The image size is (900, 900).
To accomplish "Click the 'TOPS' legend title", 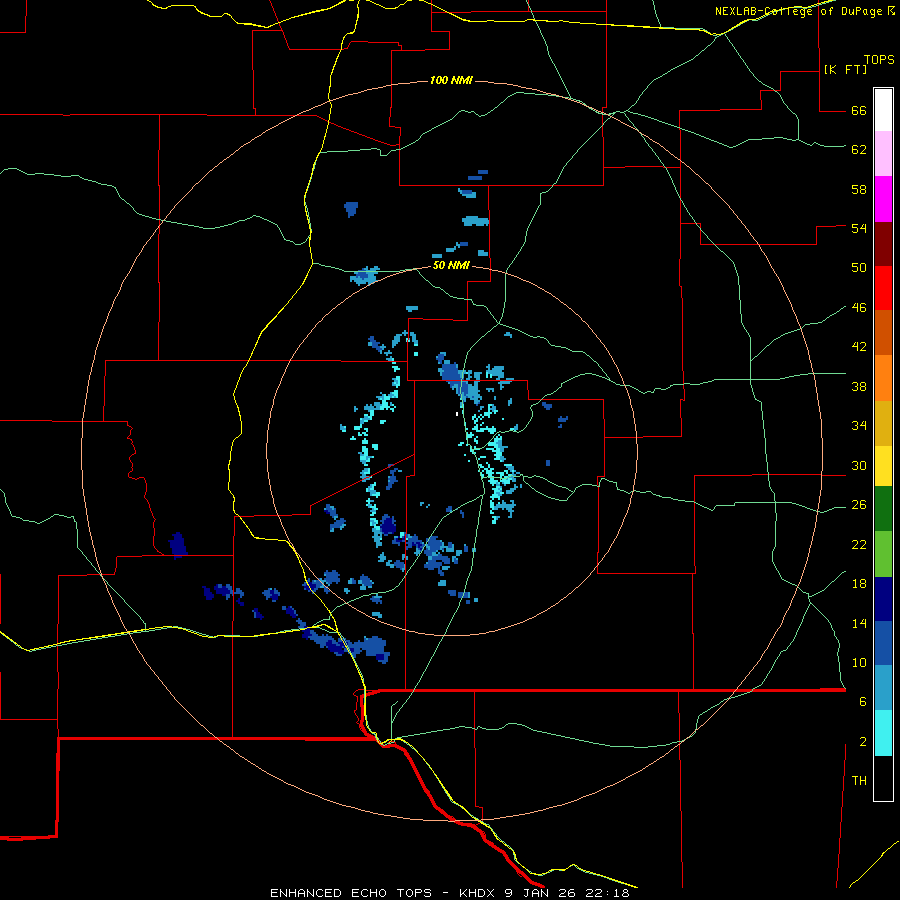I will [x=879, y=59].
